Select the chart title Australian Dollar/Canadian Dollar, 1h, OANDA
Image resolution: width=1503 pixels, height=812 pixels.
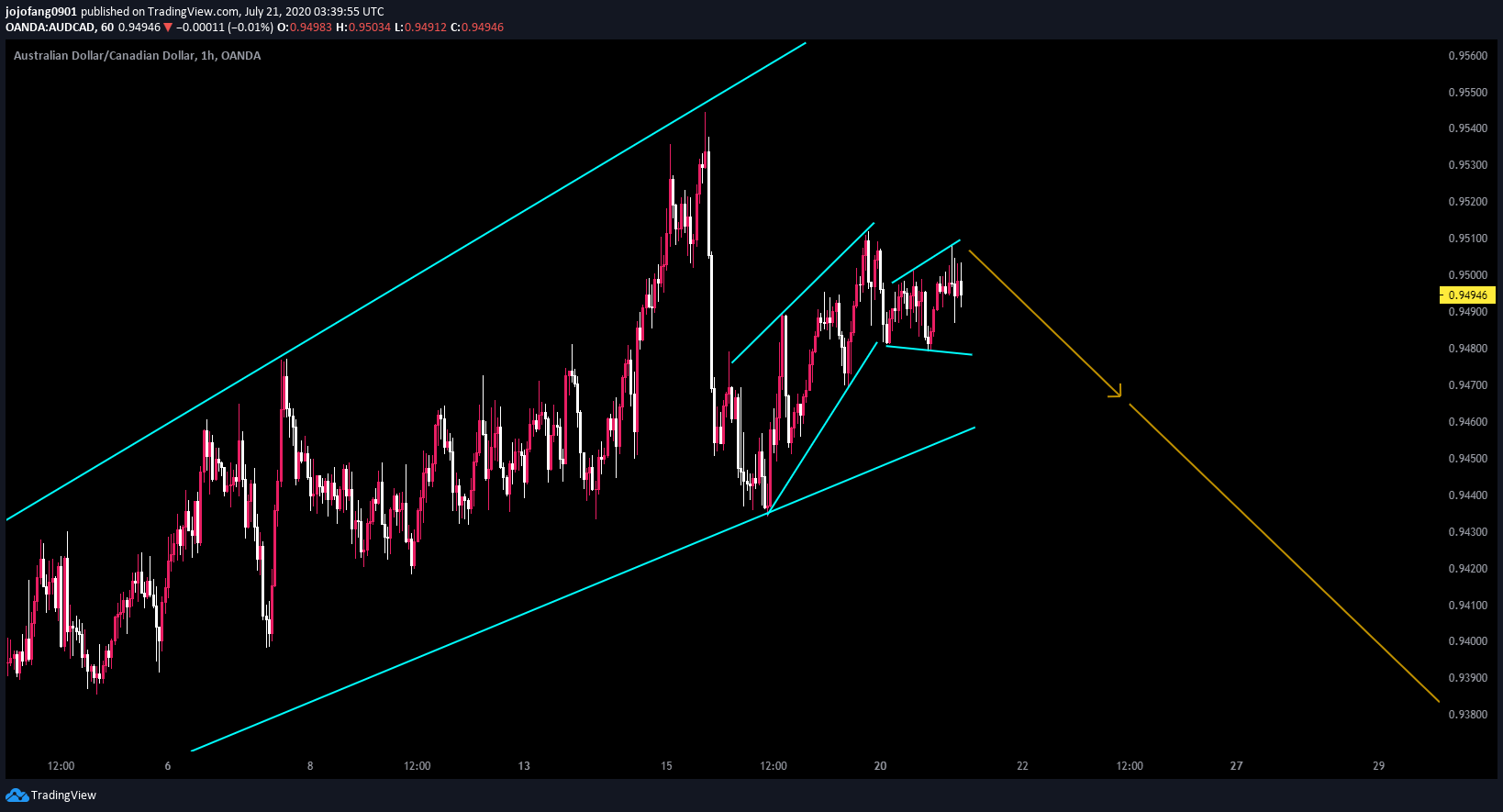coord(138,56)
